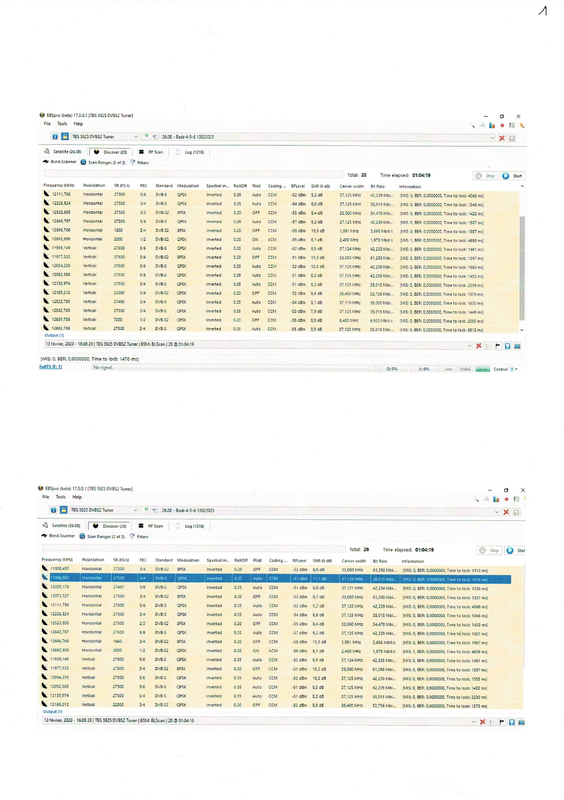Click the flag icon in upper Output bar
The width and height of the screenshot is (564, 800).
point(498,346)
